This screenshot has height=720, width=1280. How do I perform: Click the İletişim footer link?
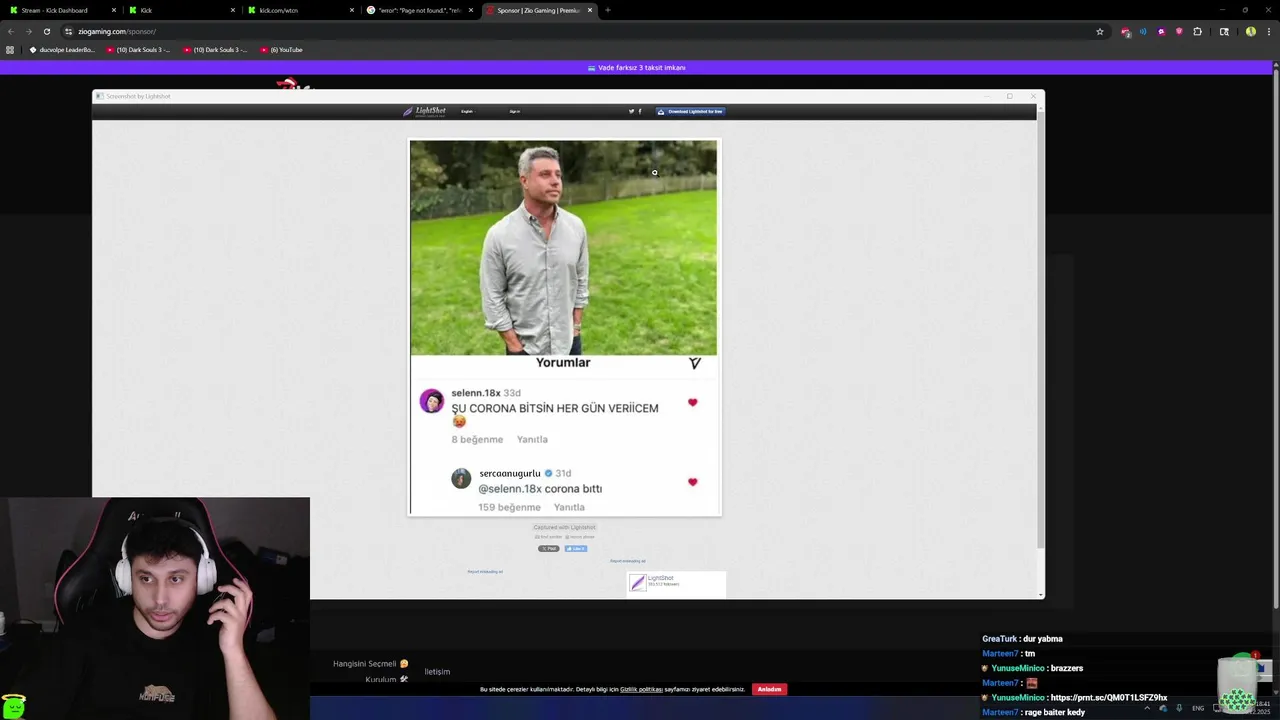coord(437,672)
